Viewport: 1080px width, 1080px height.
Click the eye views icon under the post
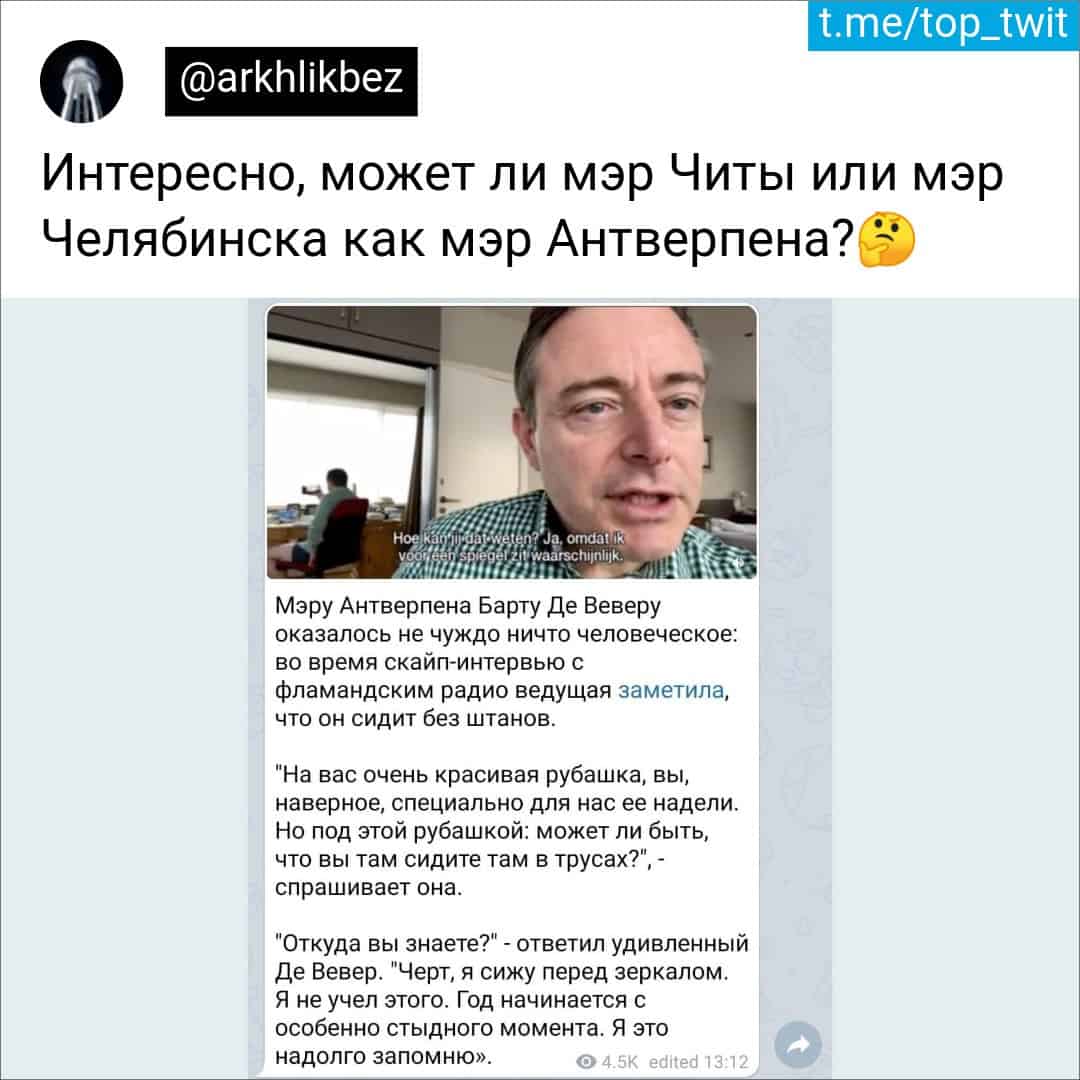pos(585,1061)
